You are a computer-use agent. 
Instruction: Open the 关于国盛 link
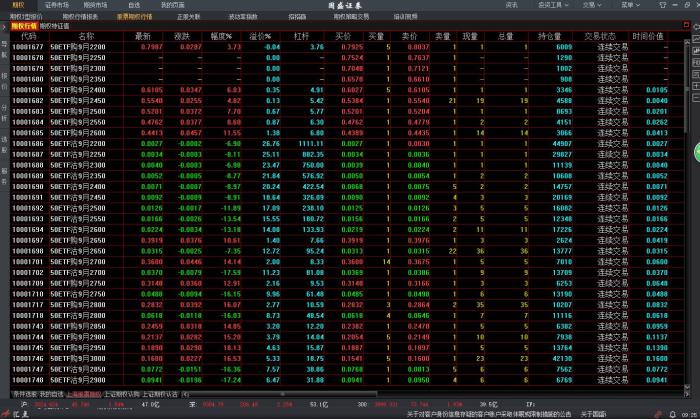click(x=593, y=415)
